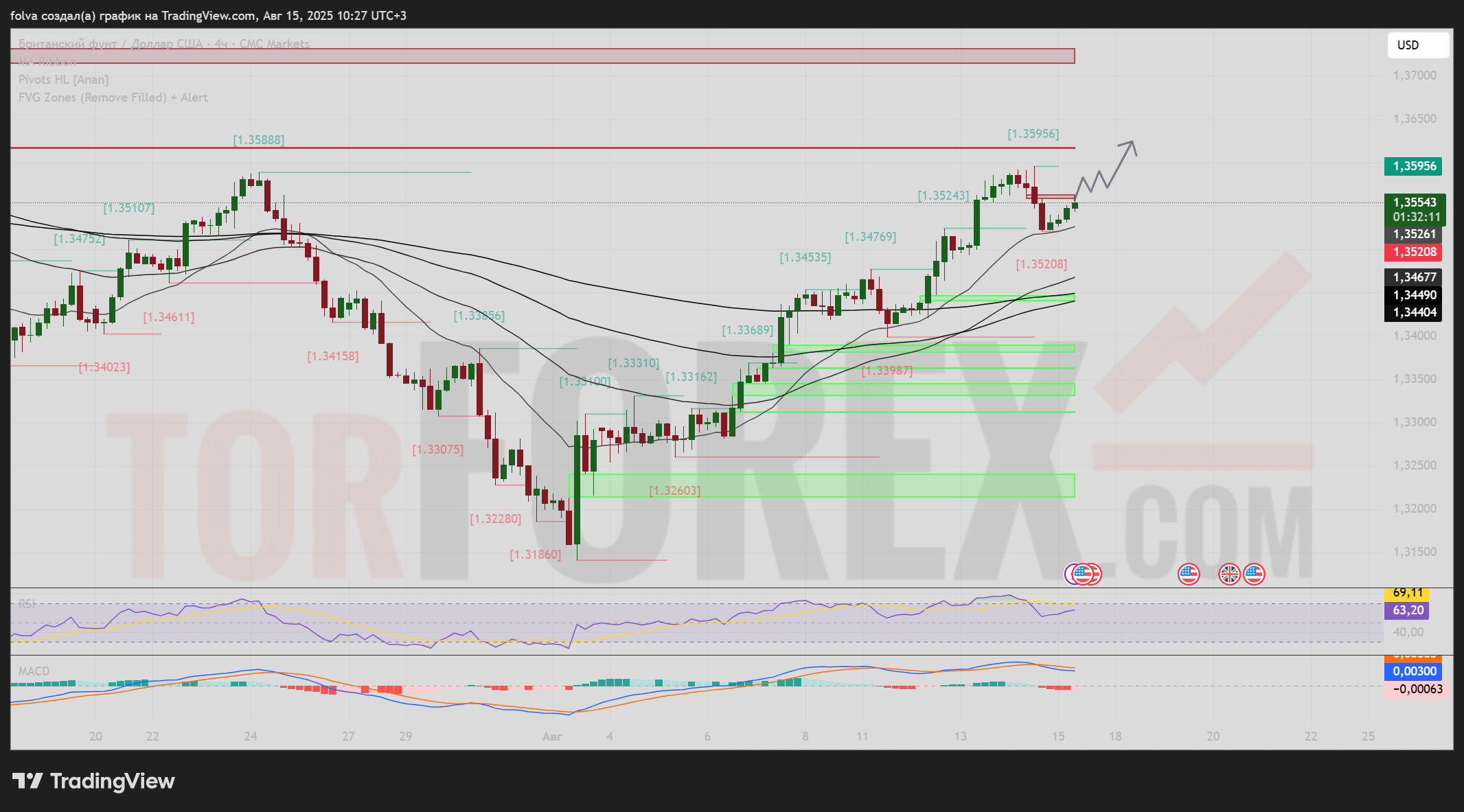
Task: Click the RSI indicator pane label
Action: click(x=27, y=604)
